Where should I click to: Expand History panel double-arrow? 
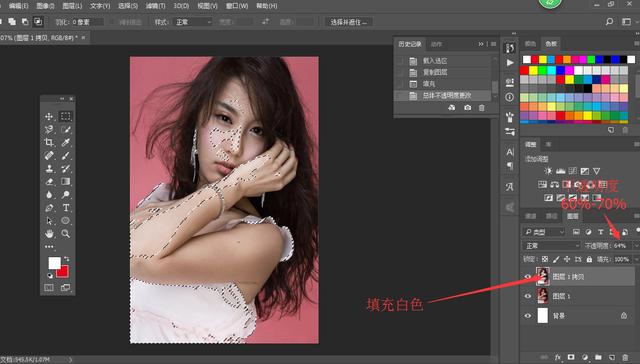pyautogui.click(x=481, y=44)
